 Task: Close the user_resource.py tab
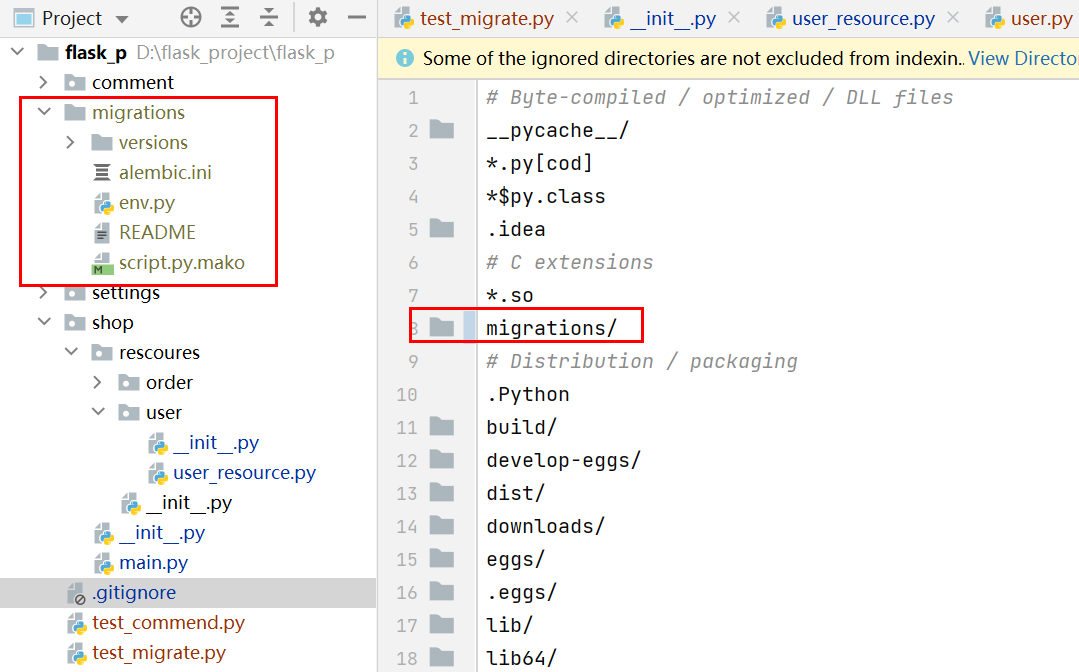pos(953,18)
